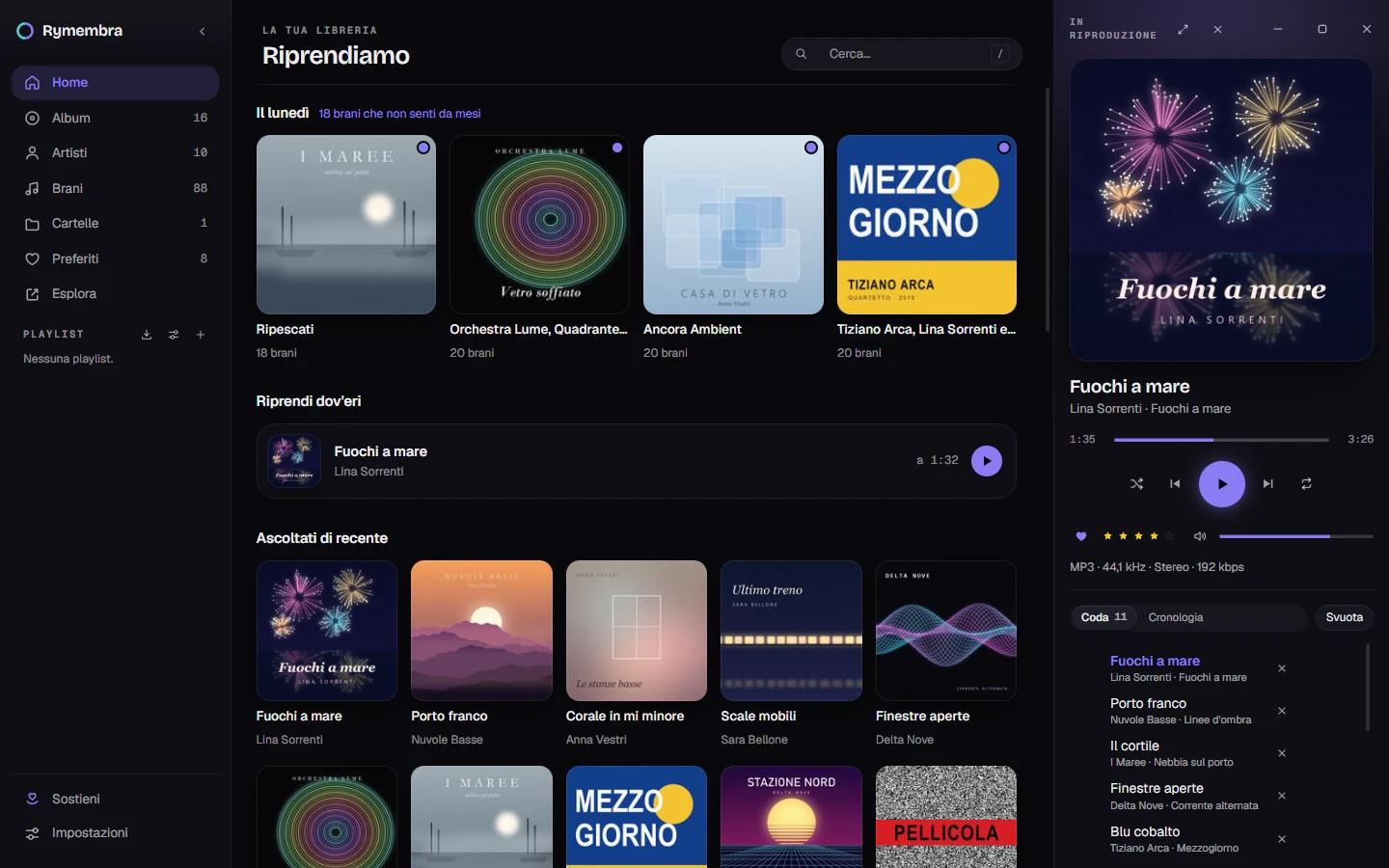Expand the now playing panel to fullscreen
The height and width of the screenshot is (868, 1389).
(x=1184, y=29)
